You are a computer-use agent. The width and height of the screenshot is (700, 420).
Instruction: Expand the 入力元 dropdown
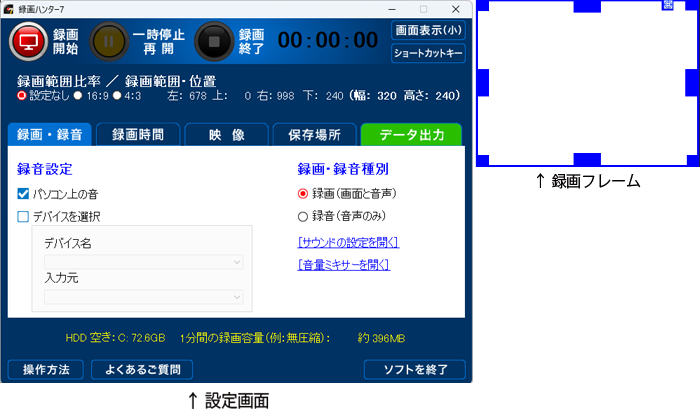click(143, 296)
